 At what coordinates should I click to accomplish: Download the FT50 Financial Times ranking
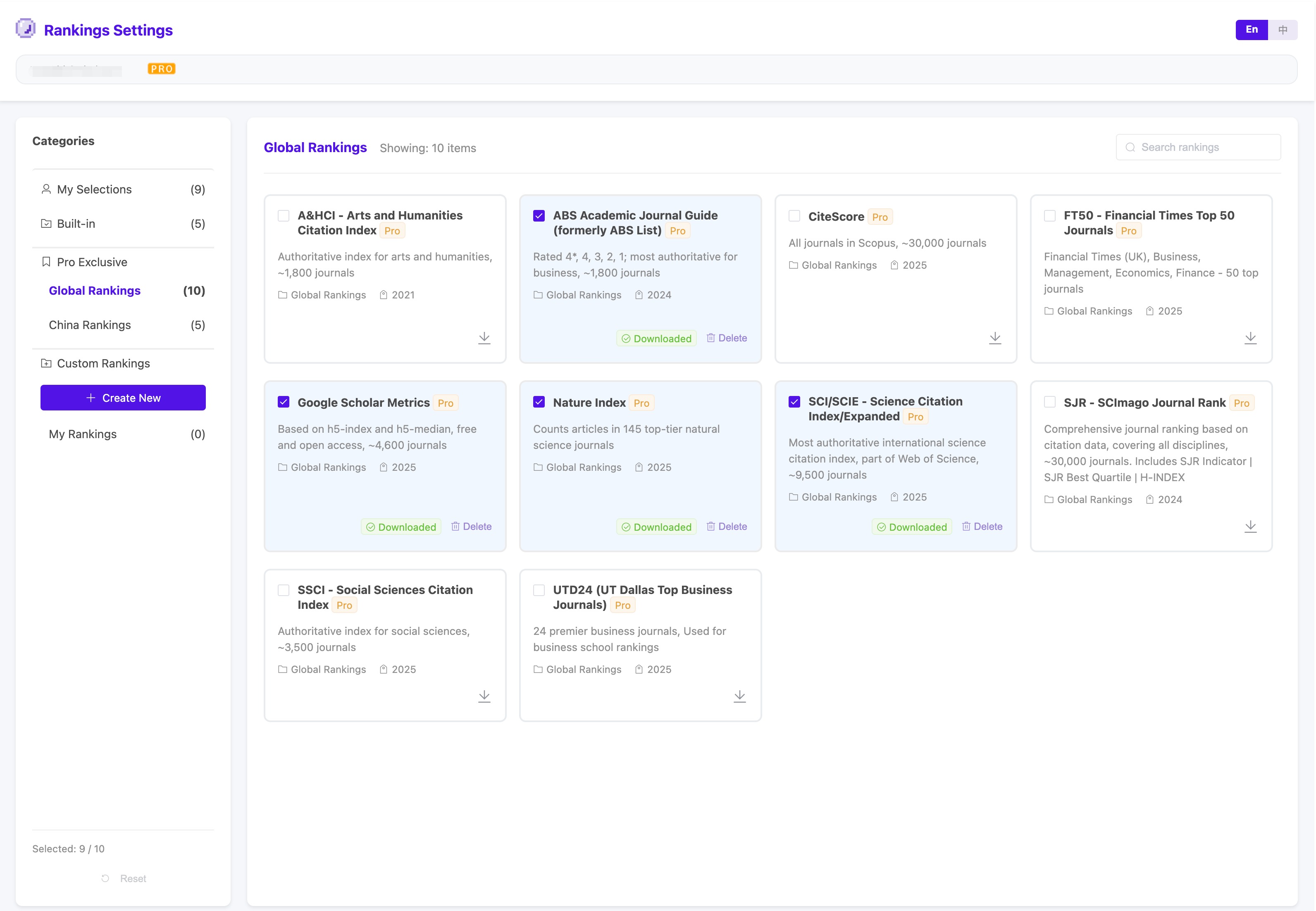[x=1250, y=338]
